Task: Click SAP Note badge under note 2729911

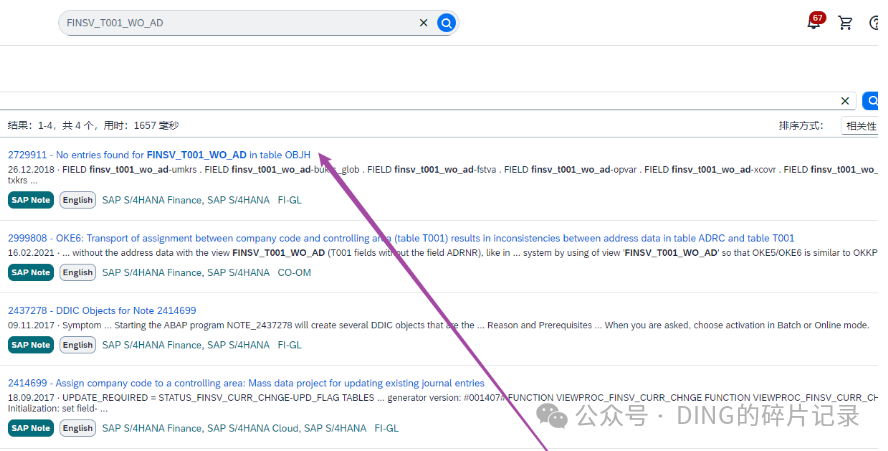Action: click(x=31, y=200)
